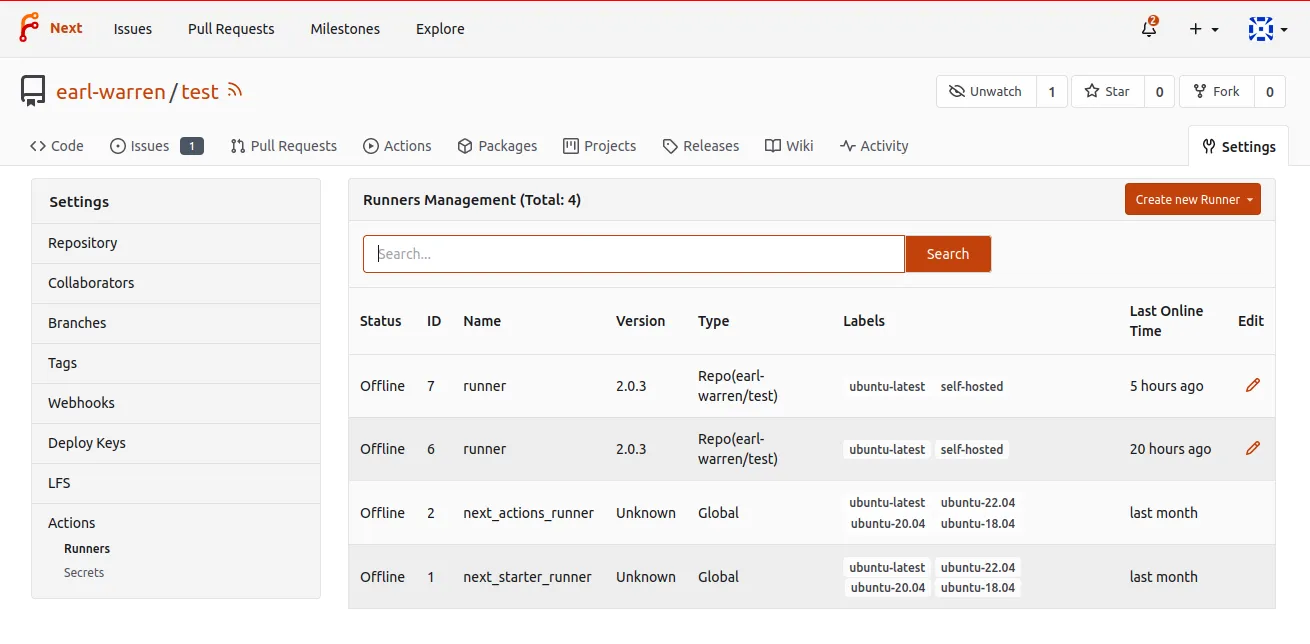The image size is (1310, 644).
Task: Expand Create new Runner dropdown
Action: click(x=1192, y=199)
